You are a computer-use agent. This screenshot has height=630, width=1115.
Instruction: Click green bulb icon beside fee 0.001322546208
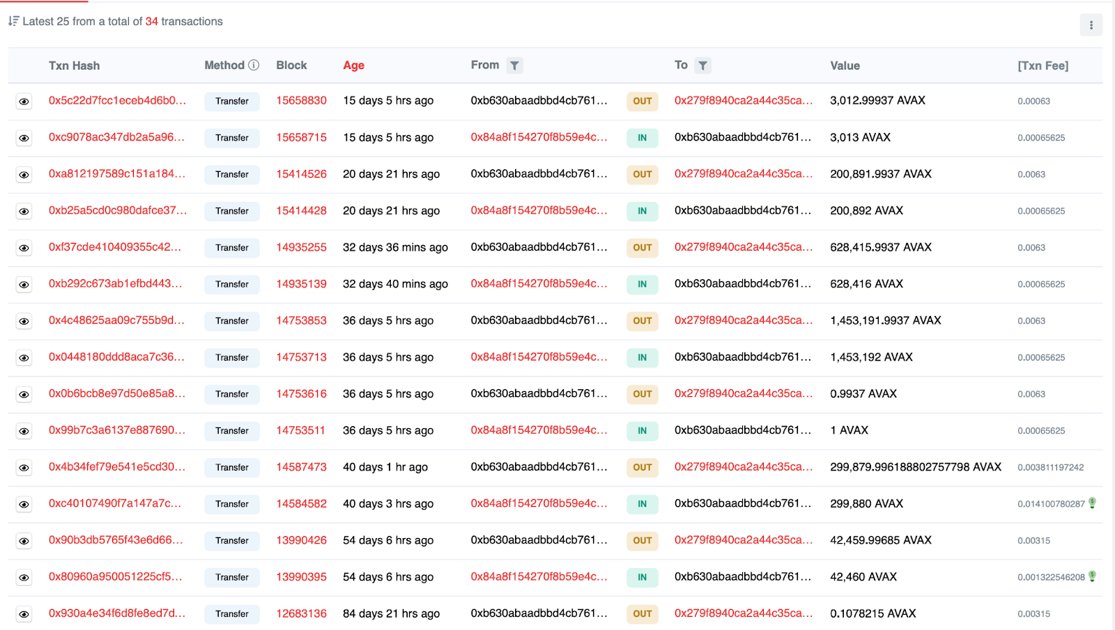1092,576
